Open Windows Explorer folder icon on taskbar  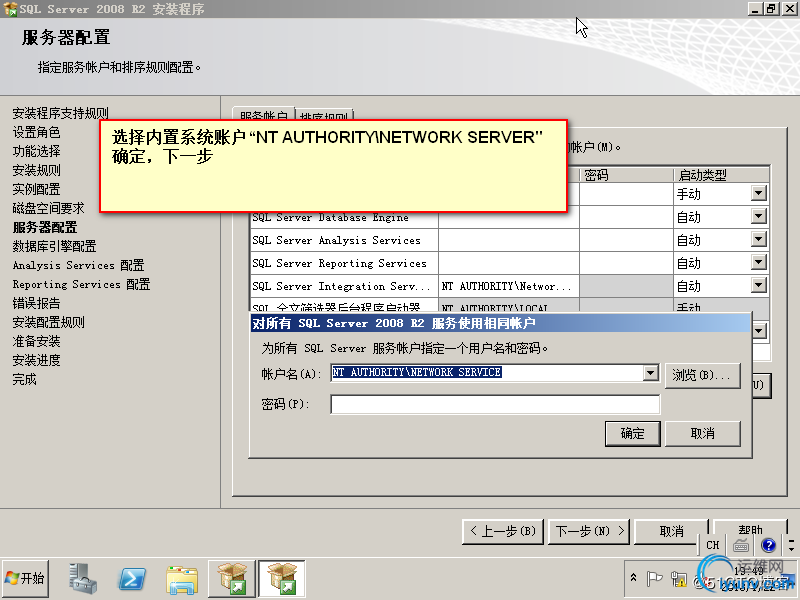[x=182, y=579]
